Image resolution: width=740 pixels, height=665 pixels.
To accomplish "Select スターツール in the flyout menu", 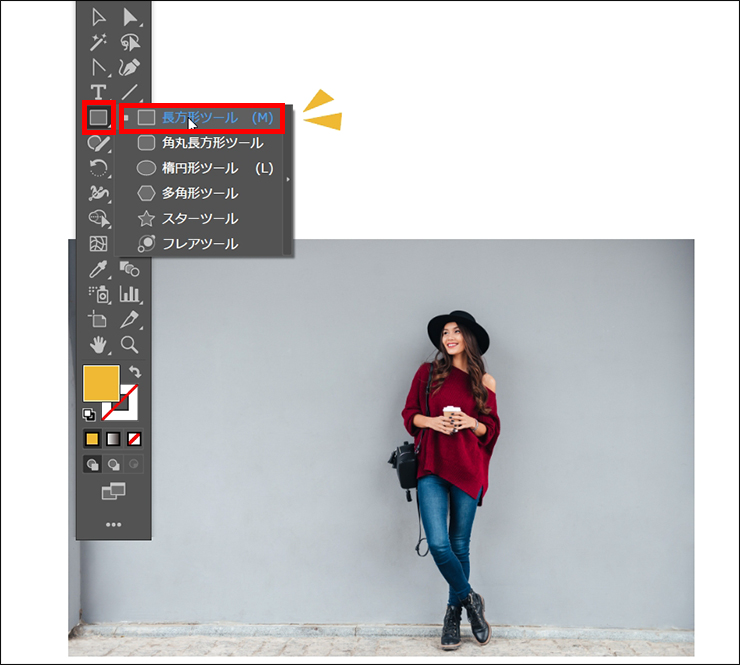I will (x=200, y=218).
